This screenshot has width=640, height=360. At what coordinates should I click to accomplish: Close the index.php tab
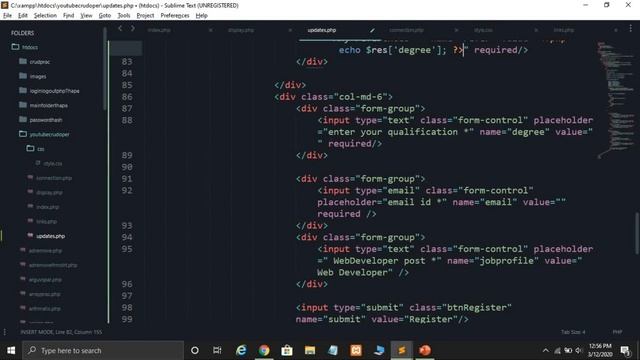[211, 30]
